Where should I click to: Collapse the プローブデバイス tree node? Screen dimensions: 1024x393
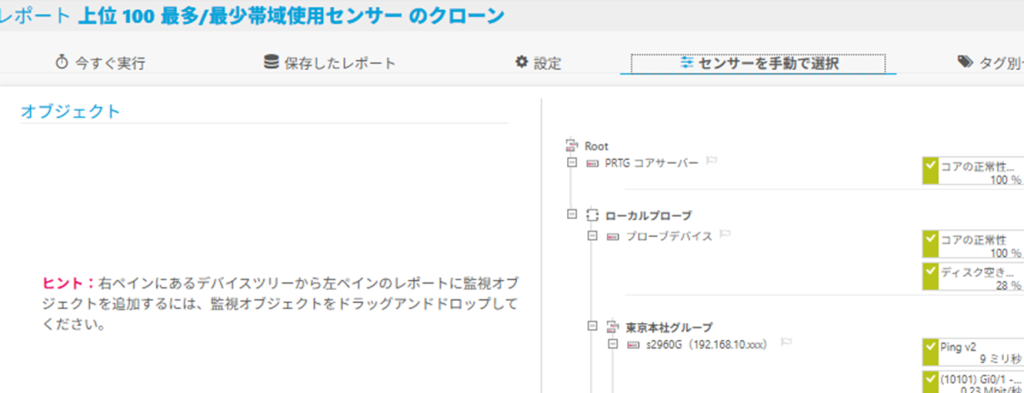[593, 236]
